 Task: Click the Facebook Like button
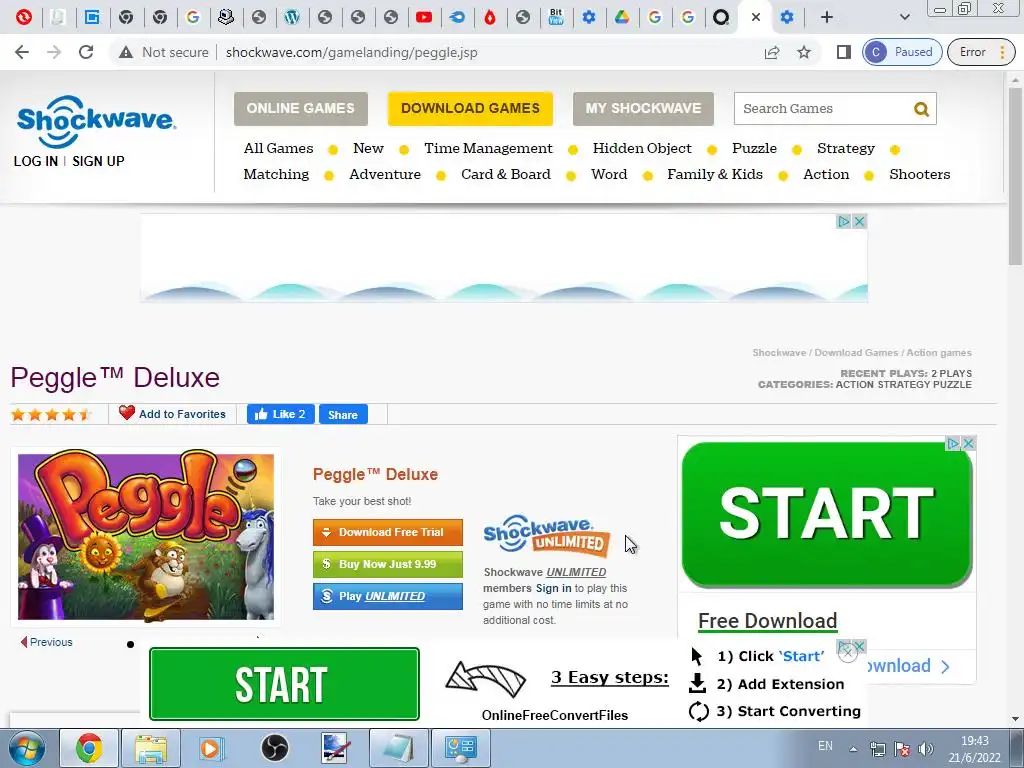pos(281,414)
